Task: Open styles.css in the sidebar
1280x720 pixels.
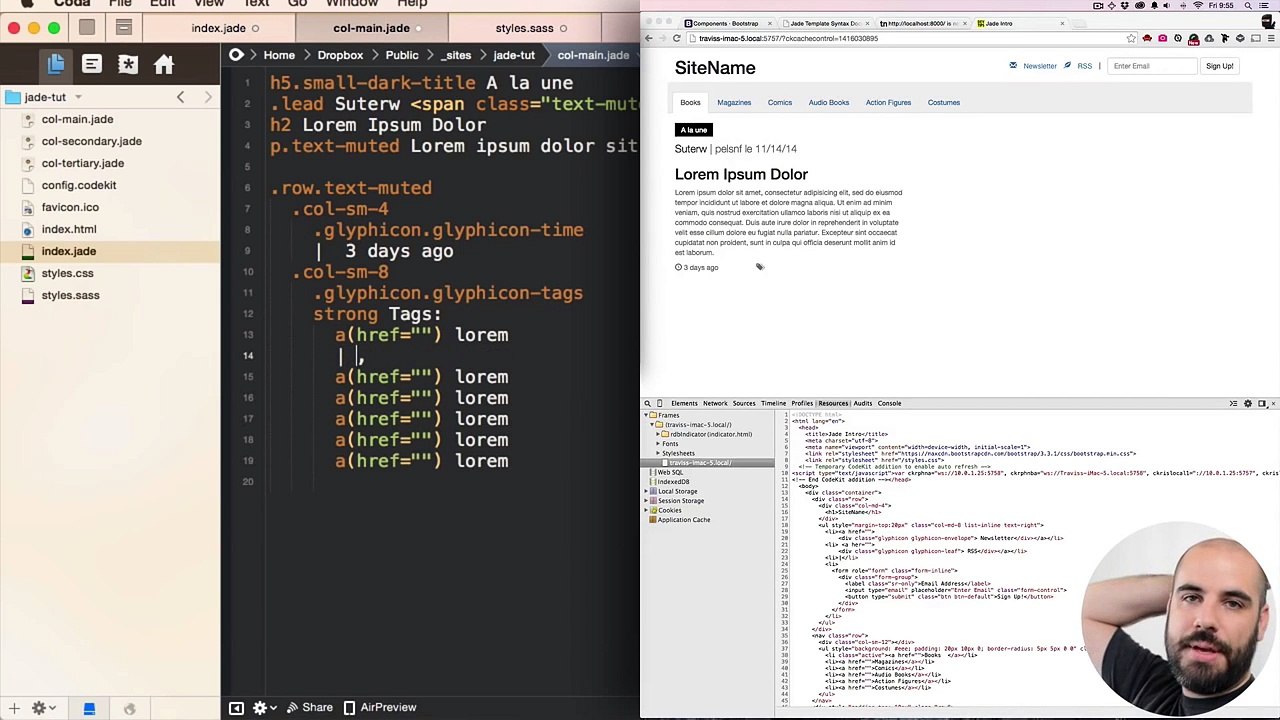Action: 67,273
